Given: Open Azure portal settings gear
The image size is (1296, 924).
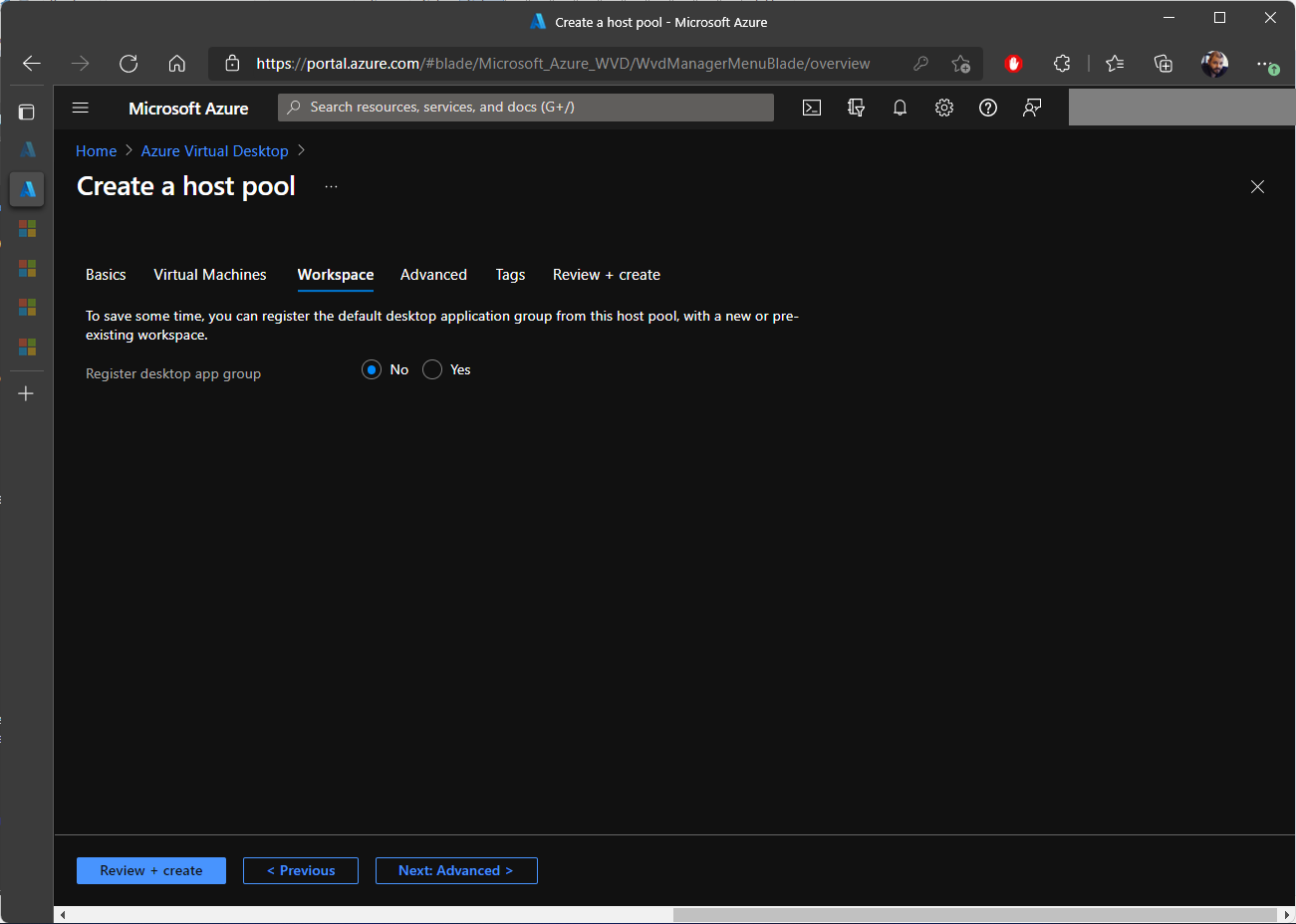Looking at the screenshot, I should (x=944, y=108).
